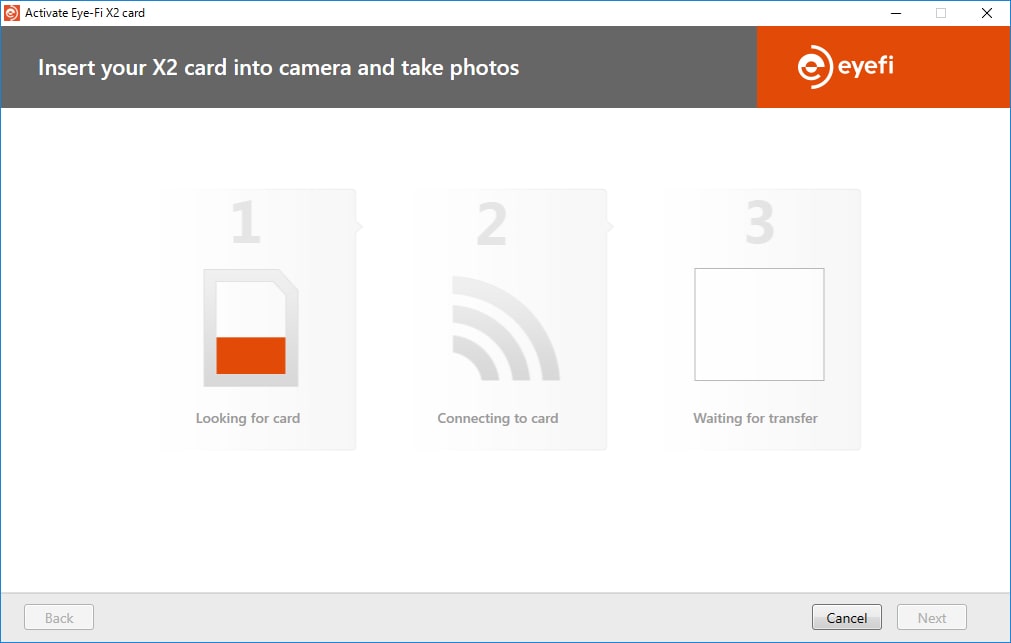Minimize the activation window
This screenshot has height=643, width=1011.
click(x=895, y=13)
